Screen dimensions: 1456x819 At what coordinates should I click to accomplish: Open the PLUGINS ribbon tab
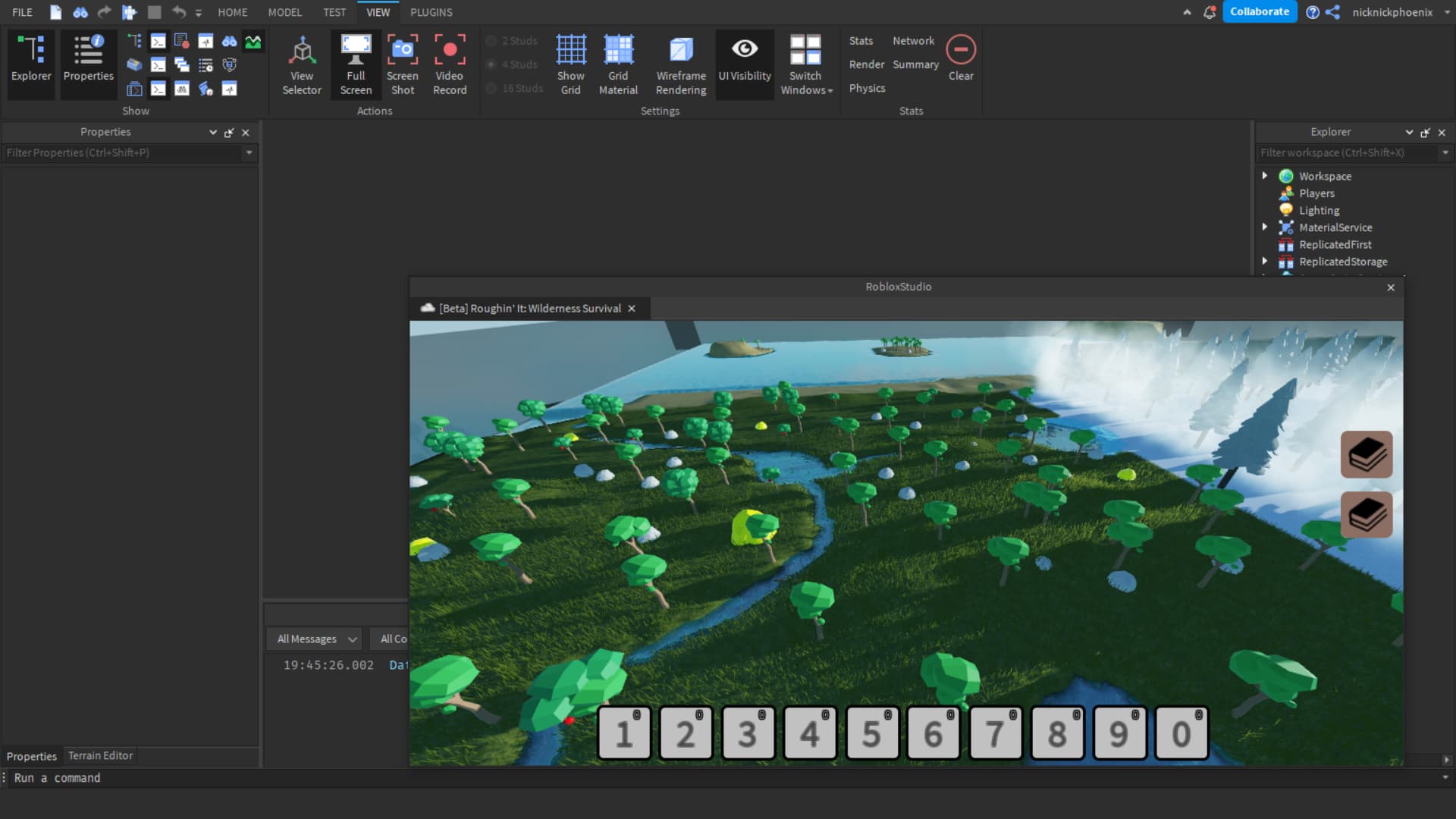[x=431, y=12]
